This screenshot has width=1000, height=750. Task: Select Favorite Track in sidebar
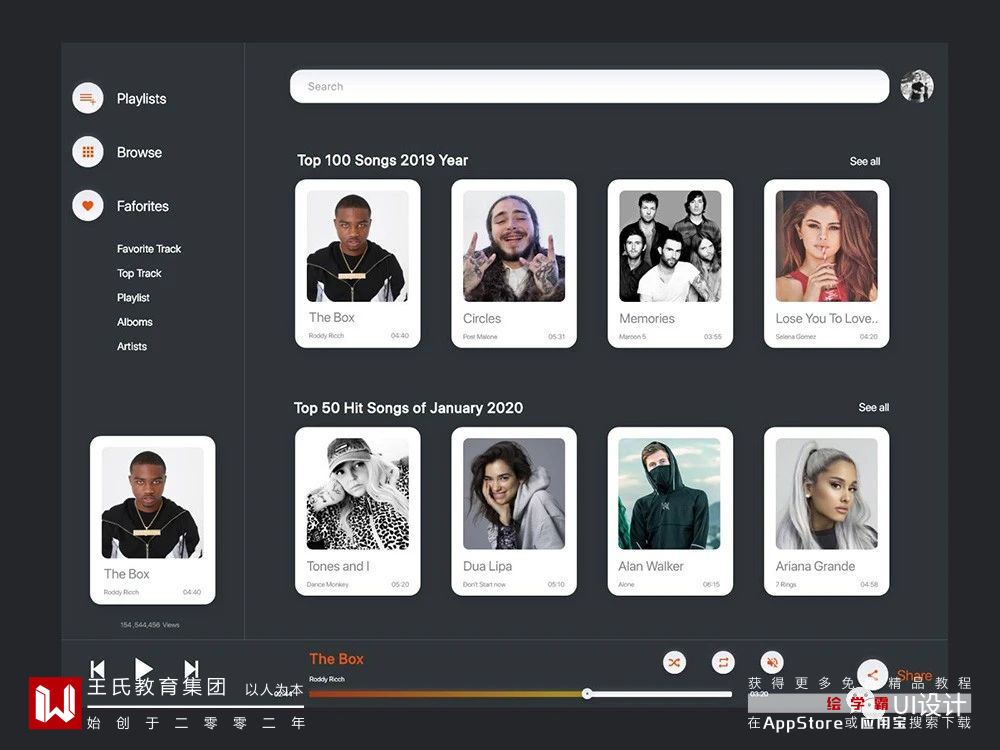(149, 249)
